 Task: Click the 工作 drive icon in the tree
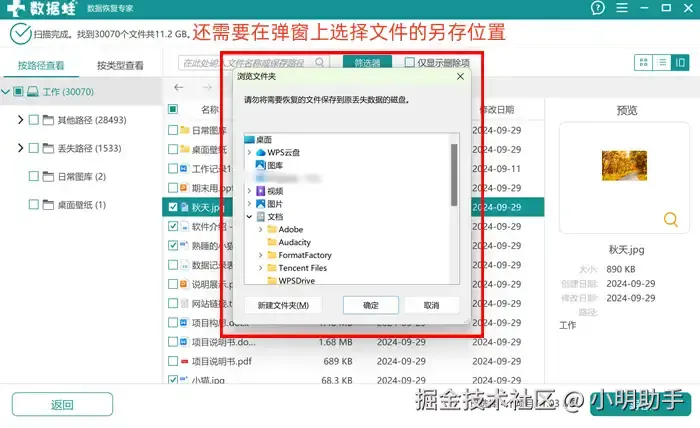coord(33,91)
